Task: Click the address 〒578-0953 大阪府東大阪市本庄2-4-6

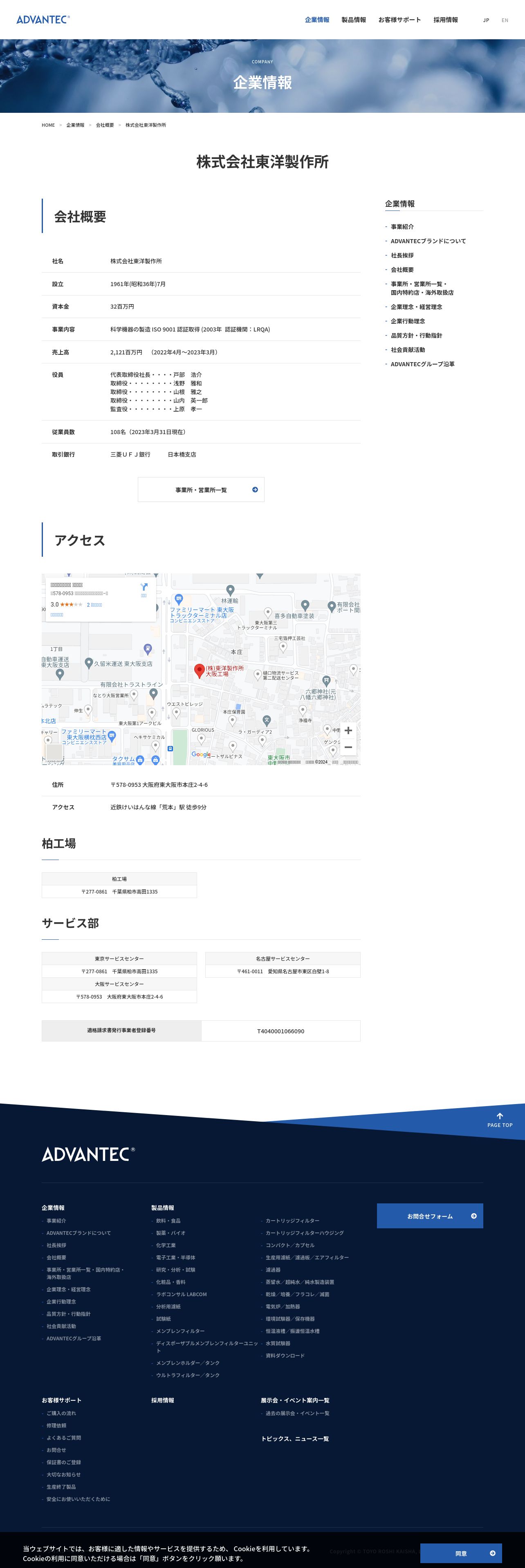Action: tap(159, 784)
